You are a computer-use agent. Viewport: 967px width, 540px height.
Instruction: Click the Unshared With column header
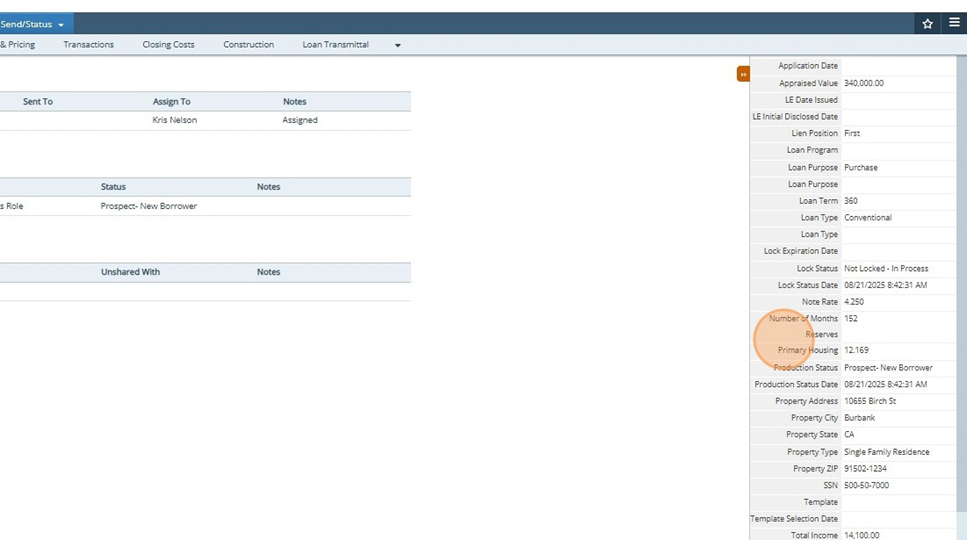[130, 272]
